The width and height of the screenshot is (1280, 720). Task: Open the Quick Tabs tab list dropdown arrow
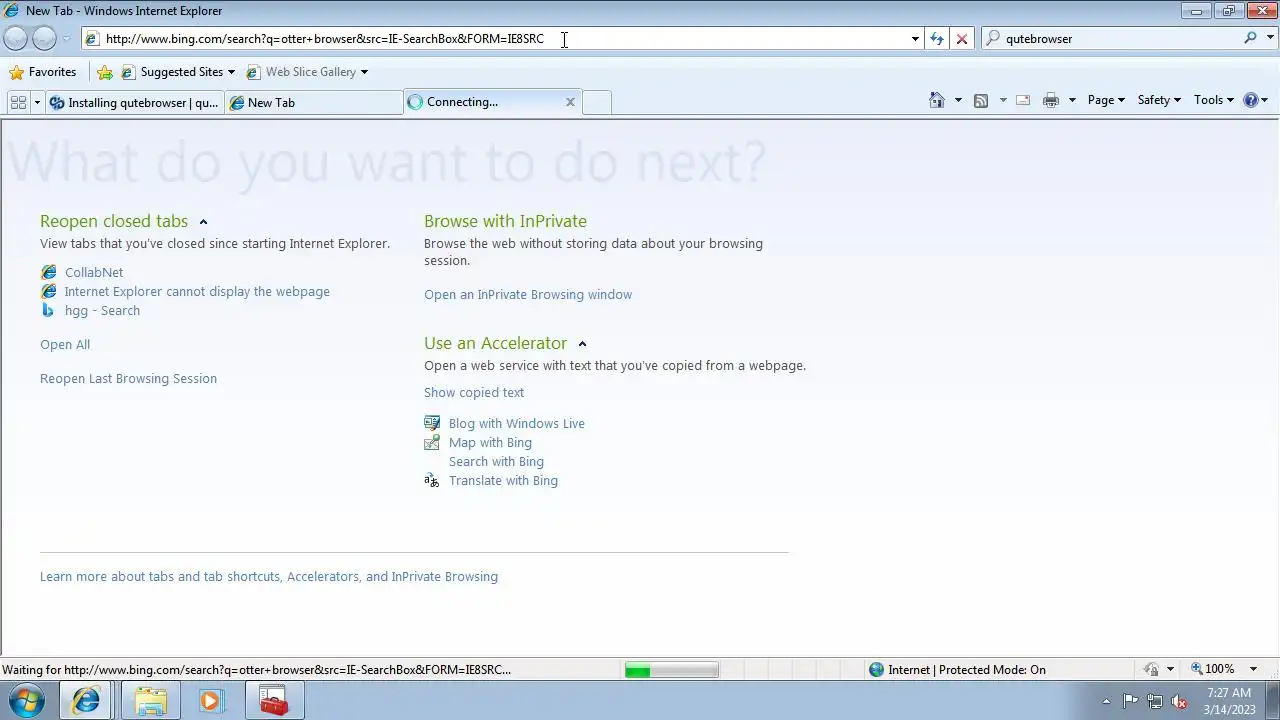37,102
